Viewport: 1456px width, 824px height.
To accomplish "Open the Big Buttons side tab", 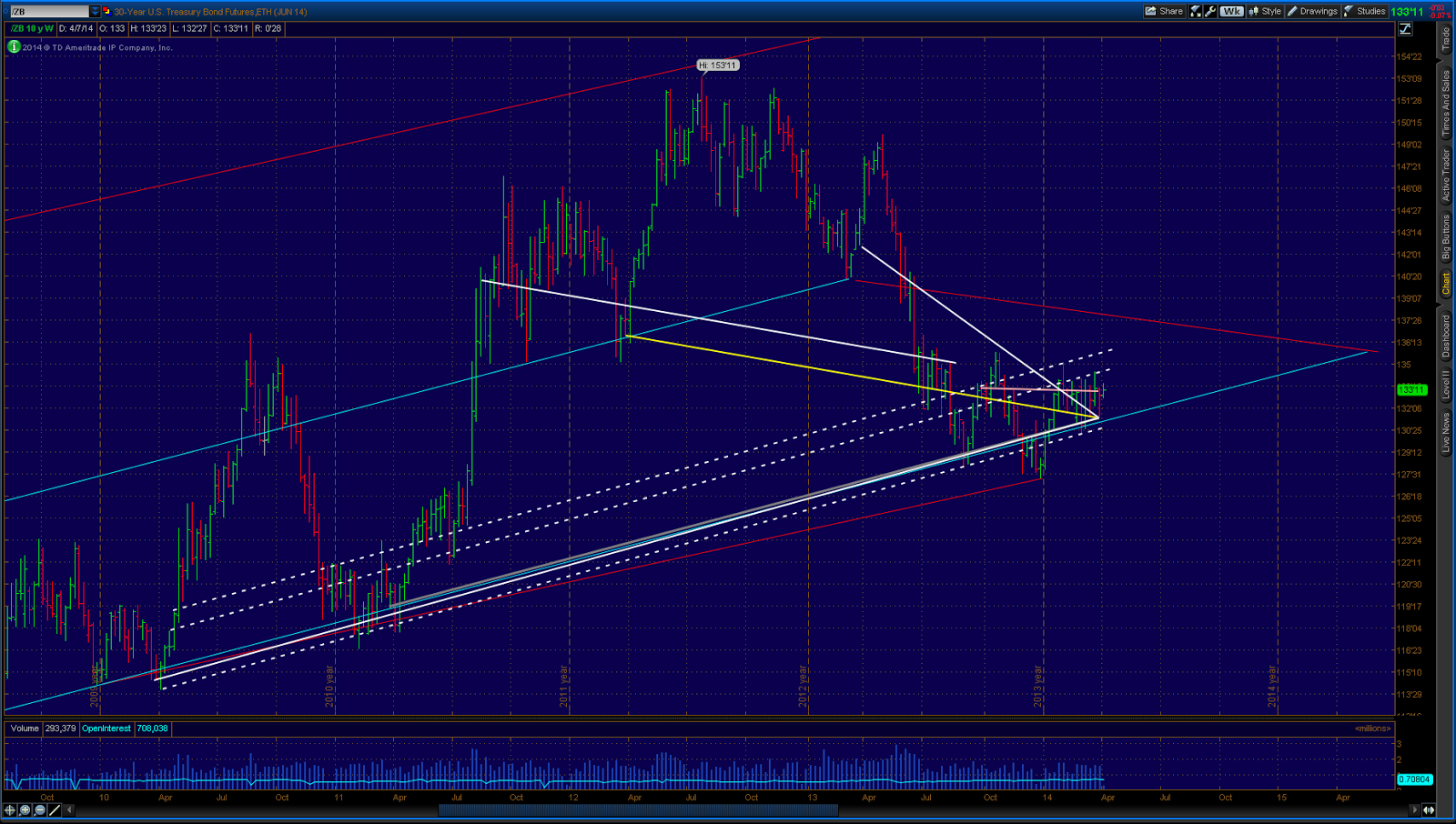I will point(1445,236).
